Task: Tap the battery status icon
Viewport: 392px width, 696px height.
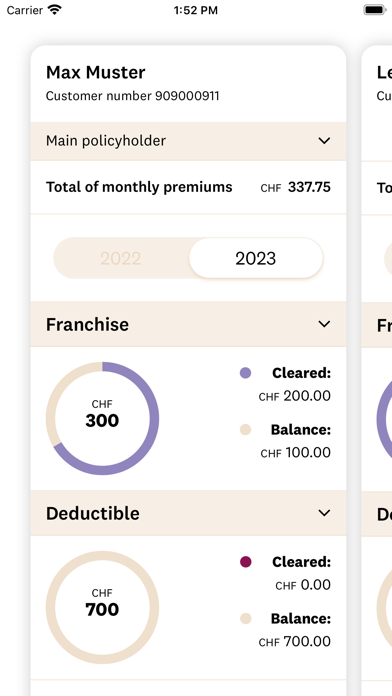Action: tap(376, 10)
